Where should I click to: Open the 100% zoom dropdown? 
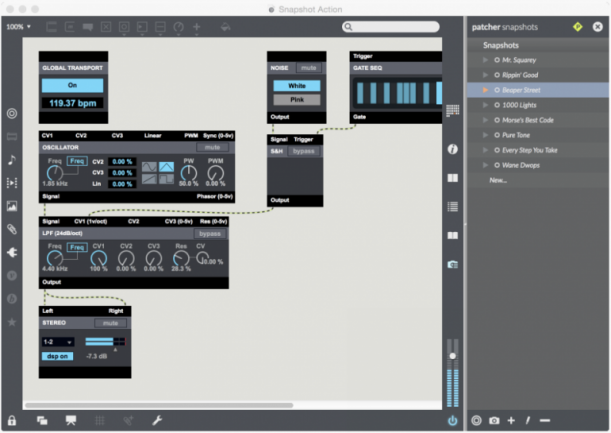(18, 27)
